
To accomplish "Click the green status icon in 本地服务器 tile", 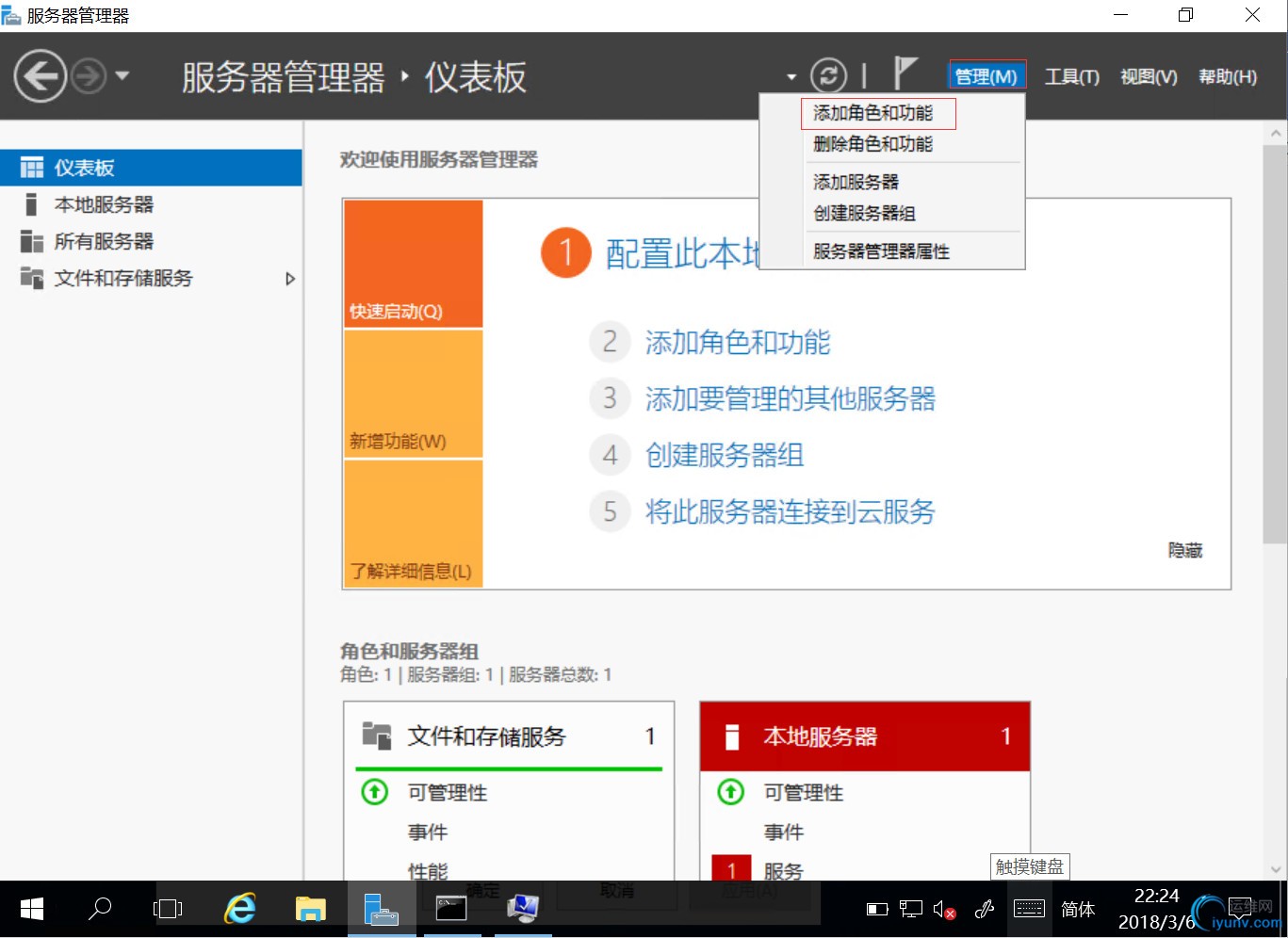I will coord(731,792).
